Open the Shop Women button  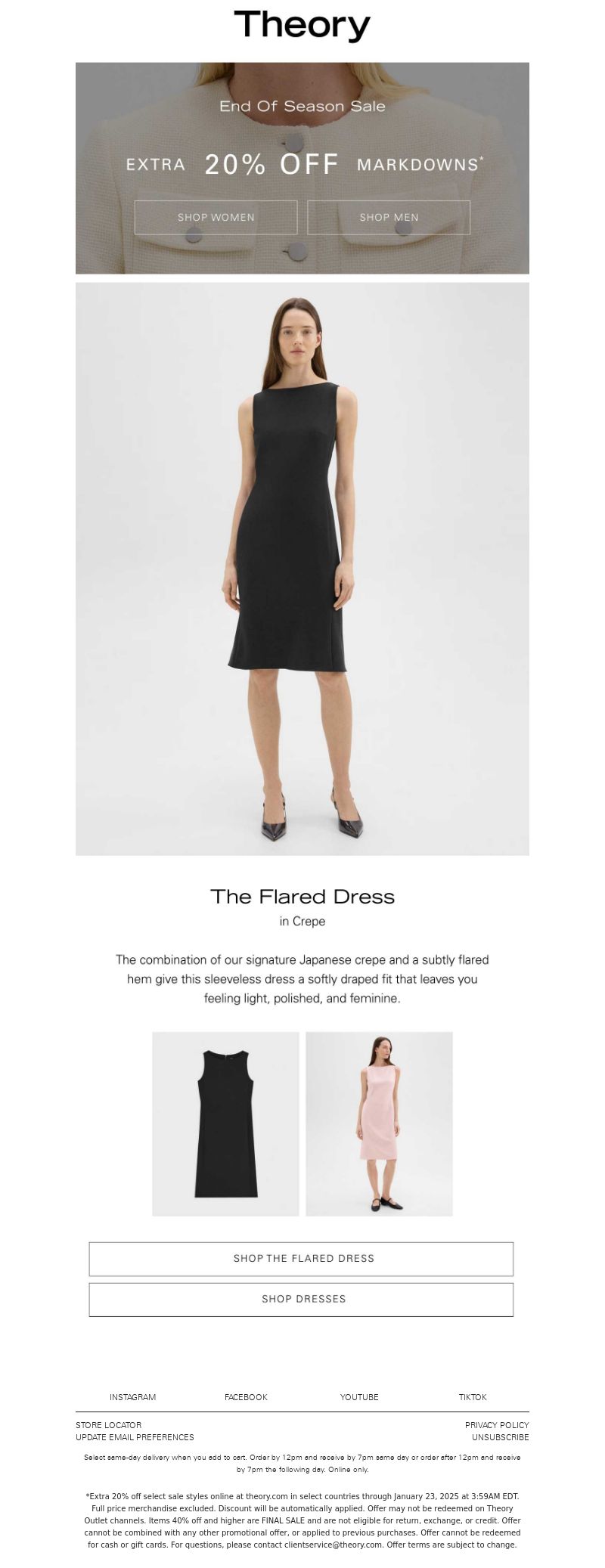point(216,217)
